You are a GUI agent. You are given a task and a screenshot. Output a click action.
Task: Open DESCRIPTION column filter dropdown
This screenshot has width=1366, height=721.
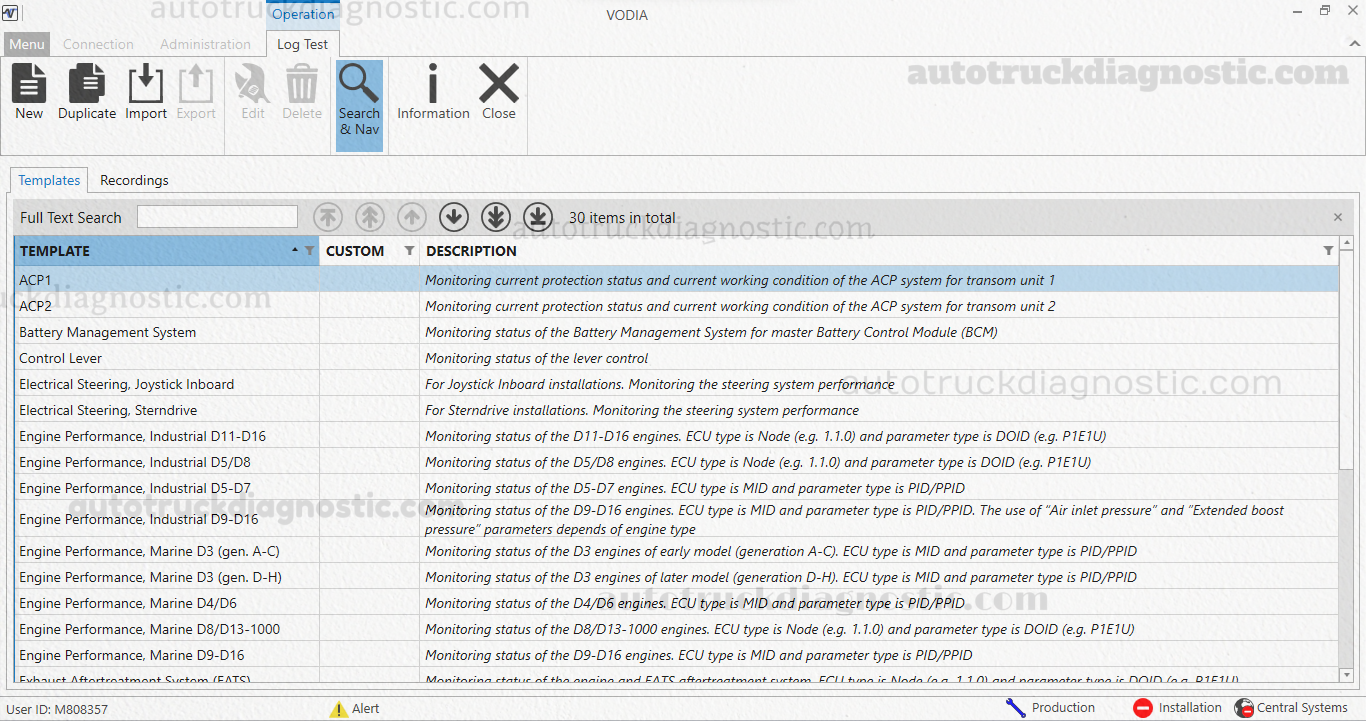coord(1328,251)
